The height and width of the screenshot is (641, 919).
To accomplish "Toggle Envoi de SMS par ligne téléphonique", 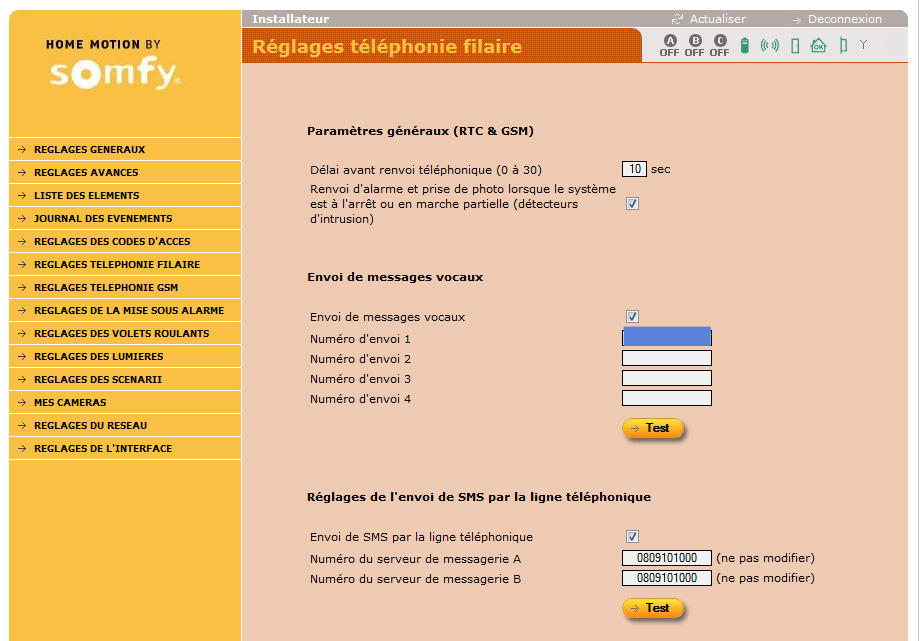I will 632,537.
